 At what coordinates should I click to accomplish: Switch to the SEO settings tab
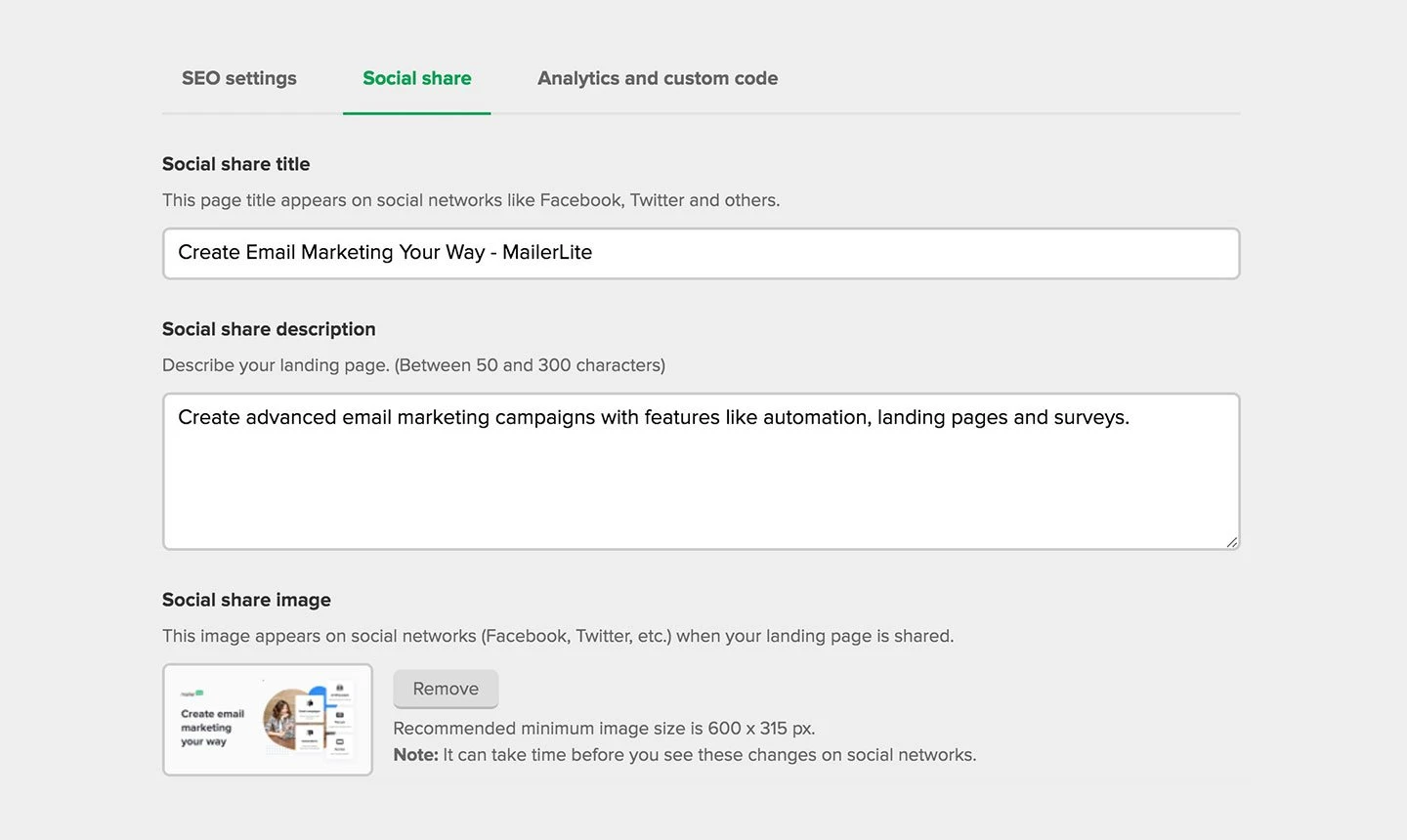(238, 78)
